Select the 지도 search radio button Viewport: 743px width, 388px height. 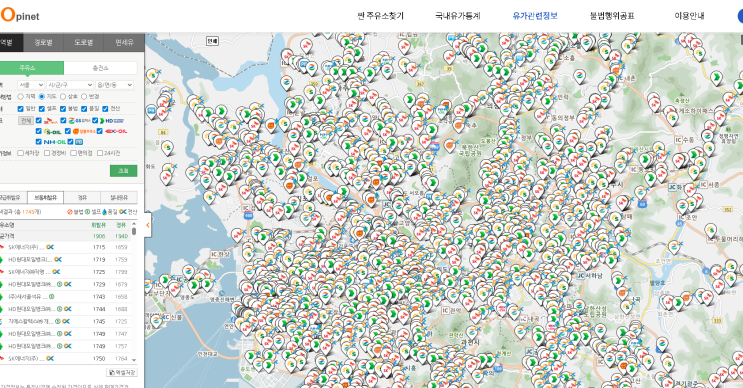tap(42, 97)
